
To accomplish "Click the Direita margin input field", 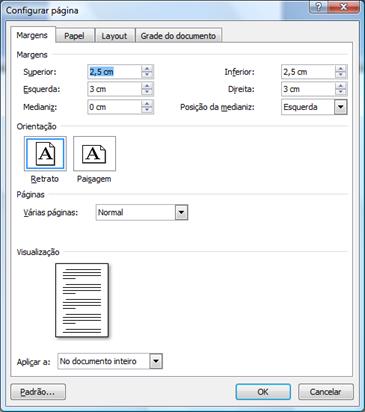I will click(308, 89).
